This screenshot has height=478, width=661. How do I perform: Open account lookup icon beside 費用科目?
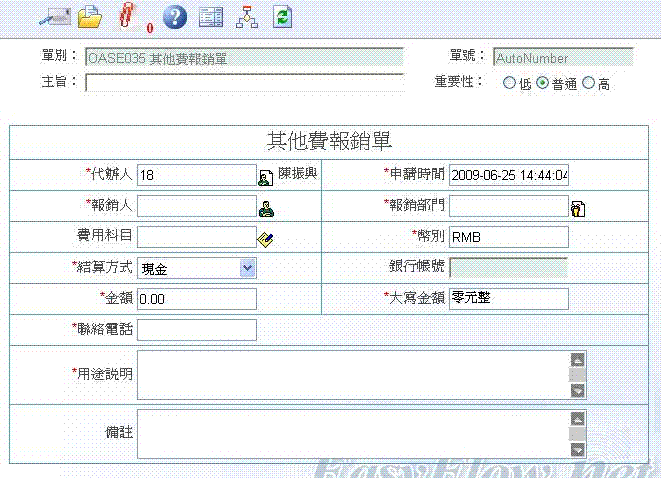point(266,238)
